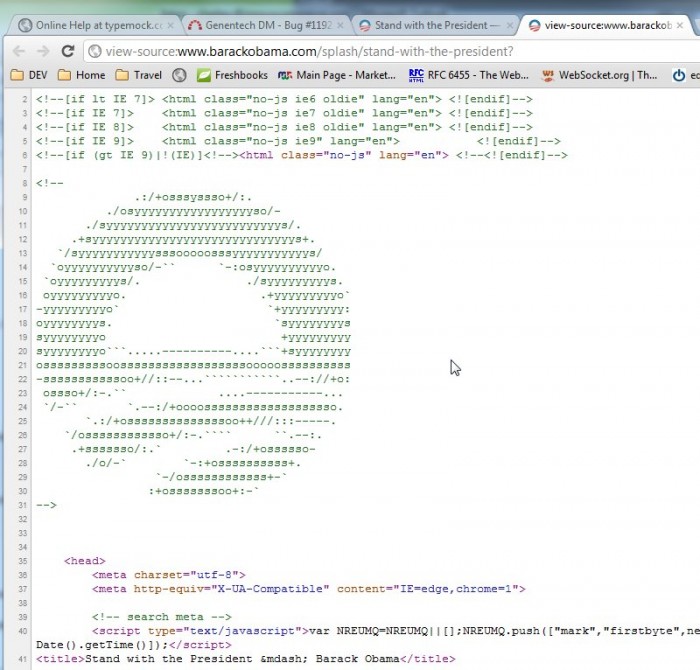Image resolution: width=700 pixels, height=670 pixels.
Task: Close the Stand with the President tab
Action: point(509,26)
